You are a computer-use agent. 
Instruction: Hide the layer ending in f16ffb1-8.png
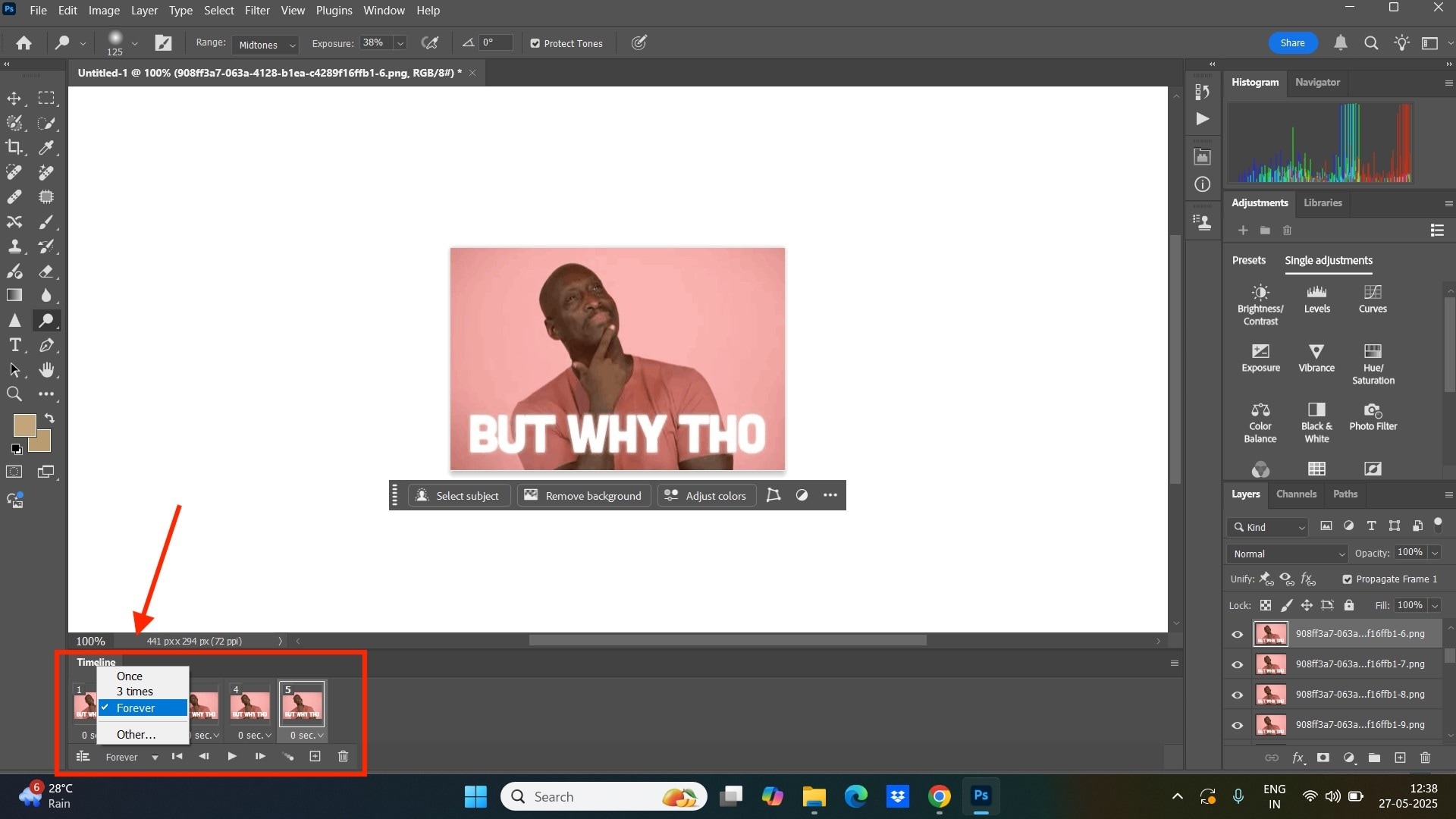point(1237,695)
